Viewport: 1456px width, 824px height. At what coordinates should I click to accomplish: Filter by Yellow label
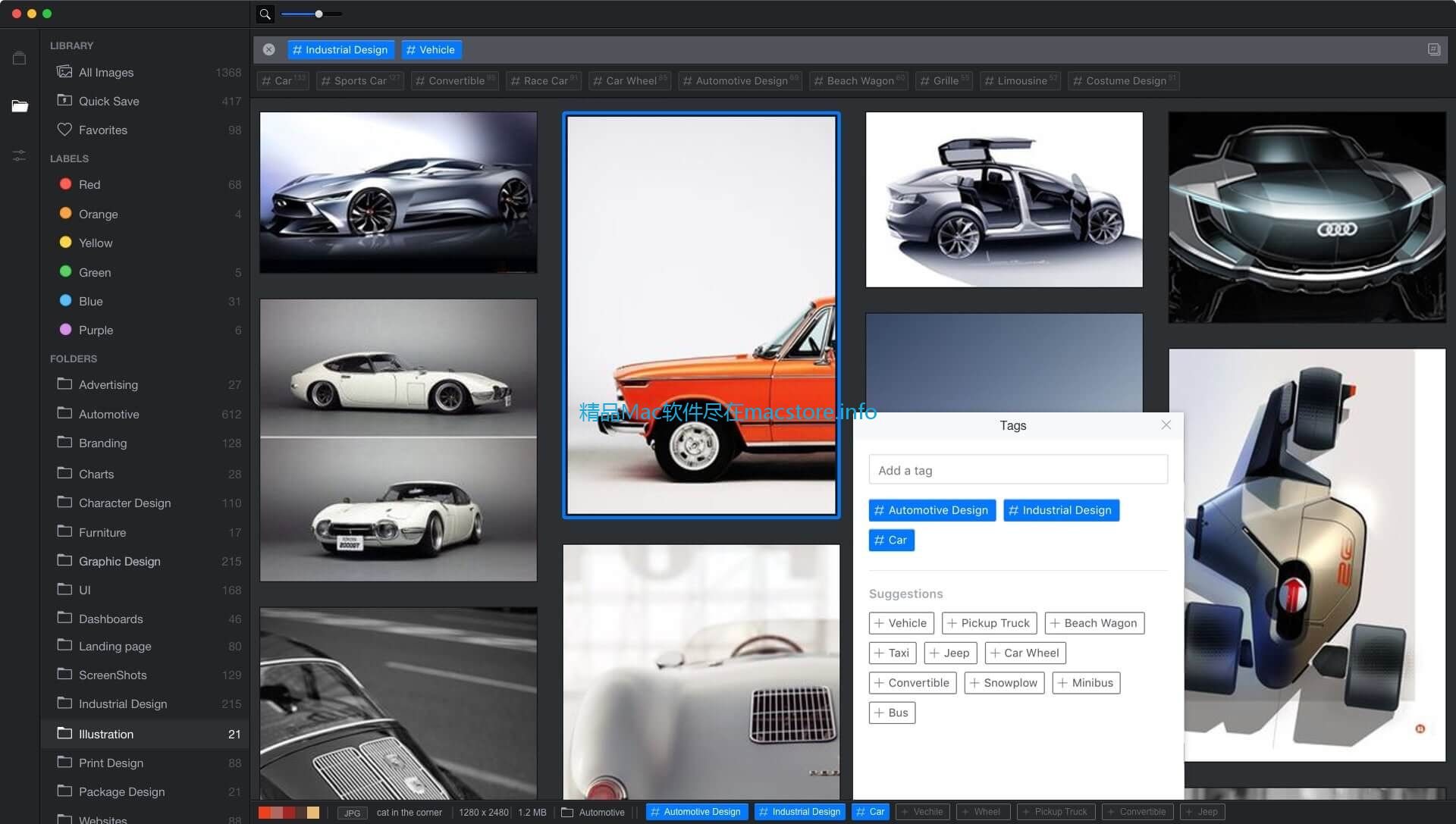coord(146,243)
